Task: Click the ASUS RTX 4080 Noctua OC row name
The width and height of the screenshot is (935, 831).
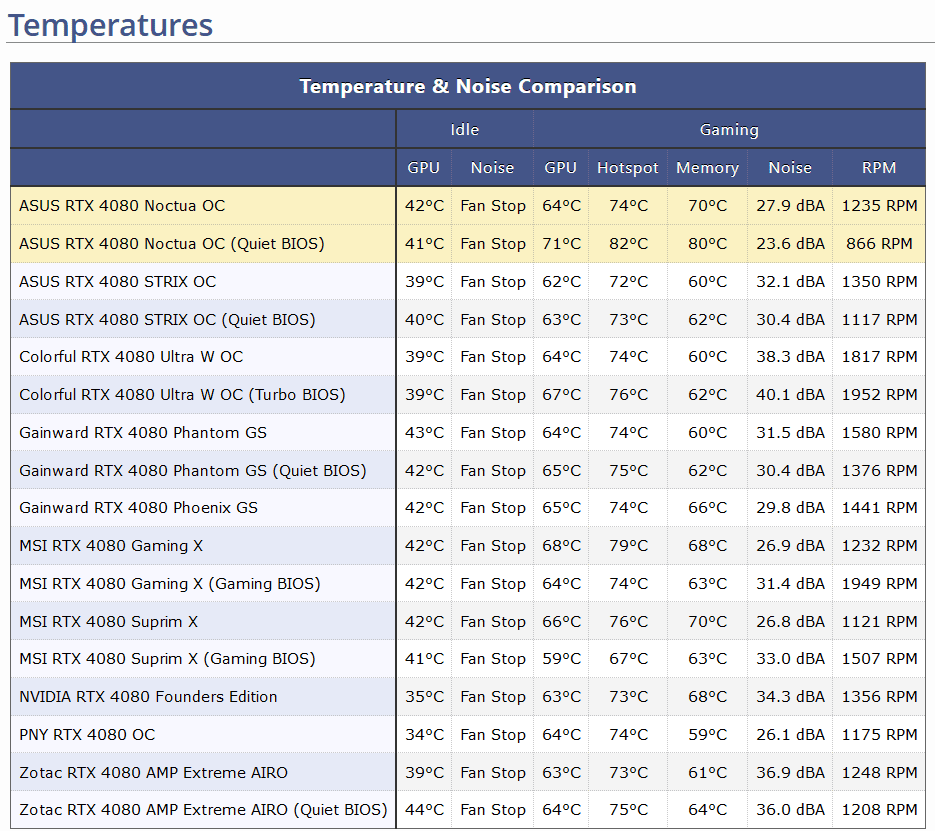Action: 122,206
